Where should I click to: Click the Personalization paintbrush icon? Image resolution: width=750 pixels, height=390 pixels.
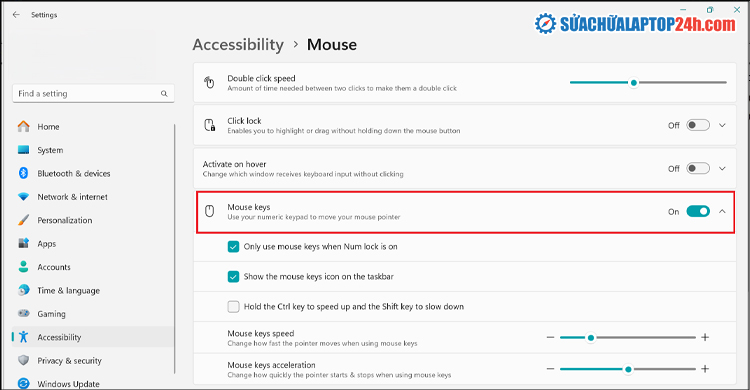click(x=23, y=220)
